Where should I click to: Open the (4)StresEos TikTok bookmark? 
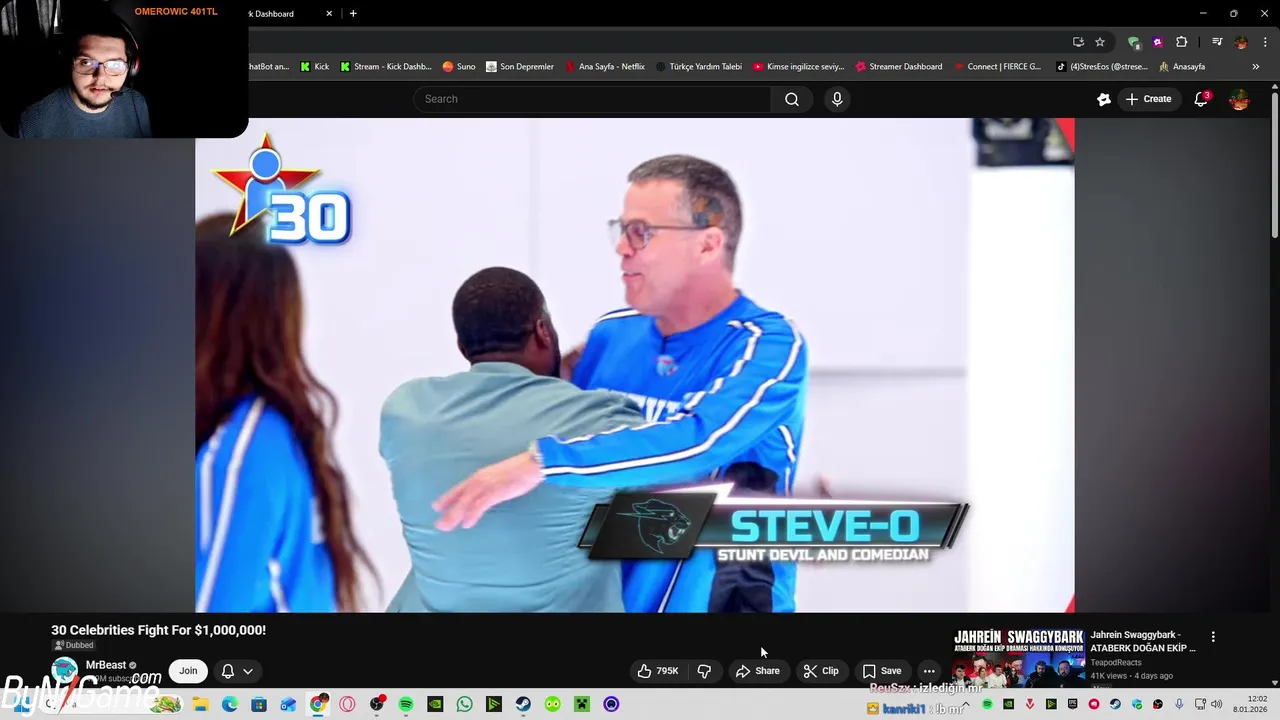point(1101,67)
